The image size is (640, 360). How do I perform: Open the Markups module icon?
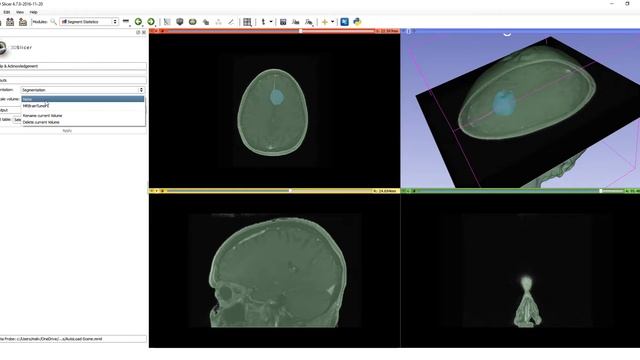218,22
